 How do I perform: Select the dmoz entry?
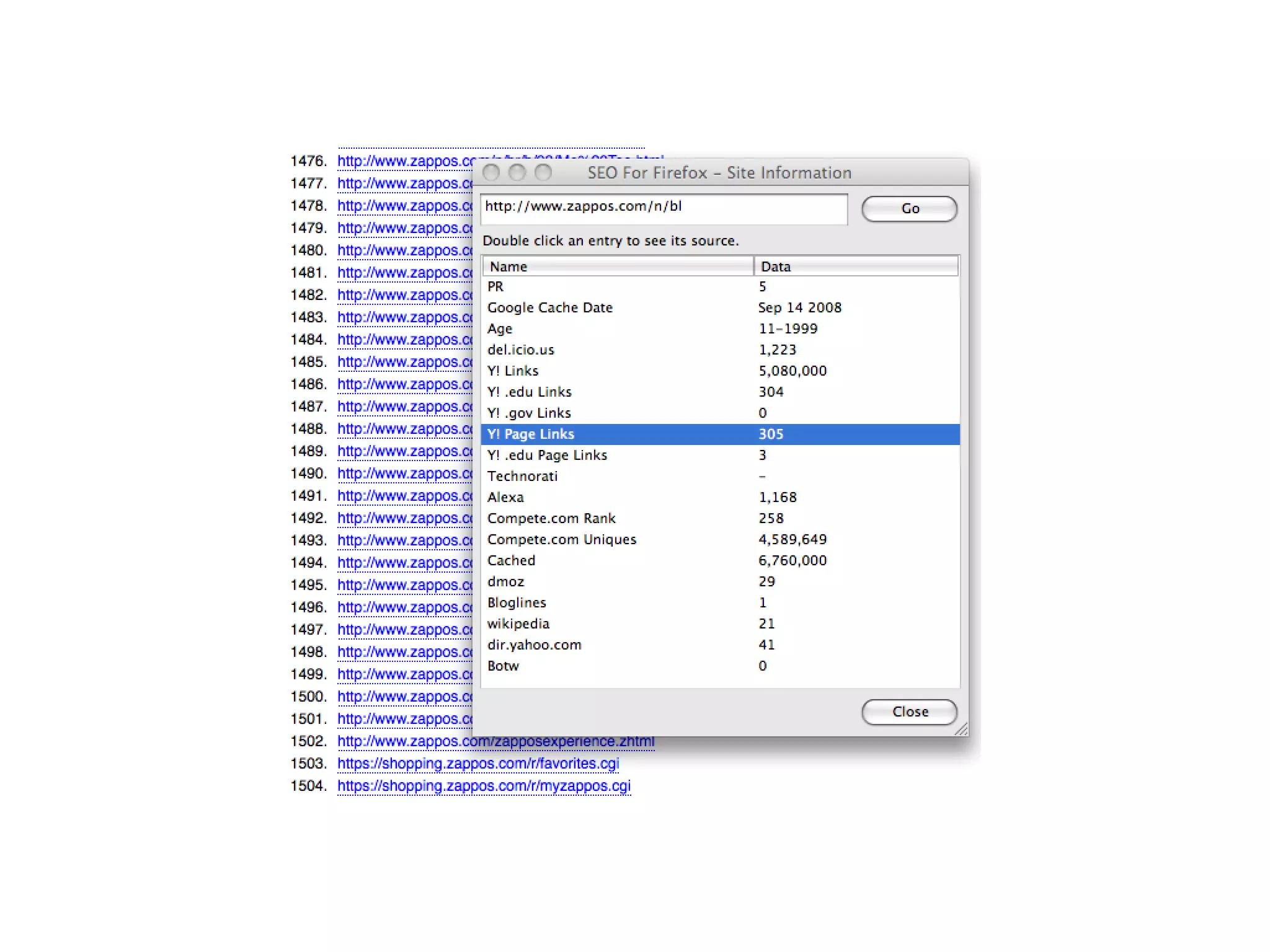tap(719, 582)
